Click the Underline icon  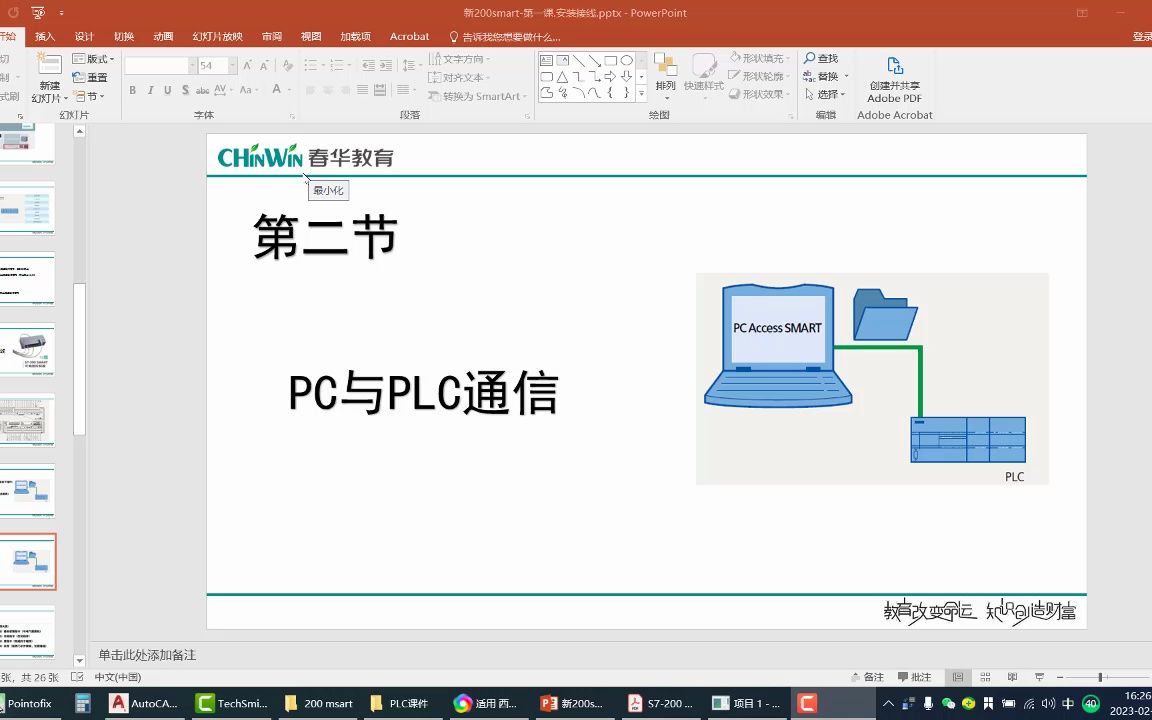168,90
